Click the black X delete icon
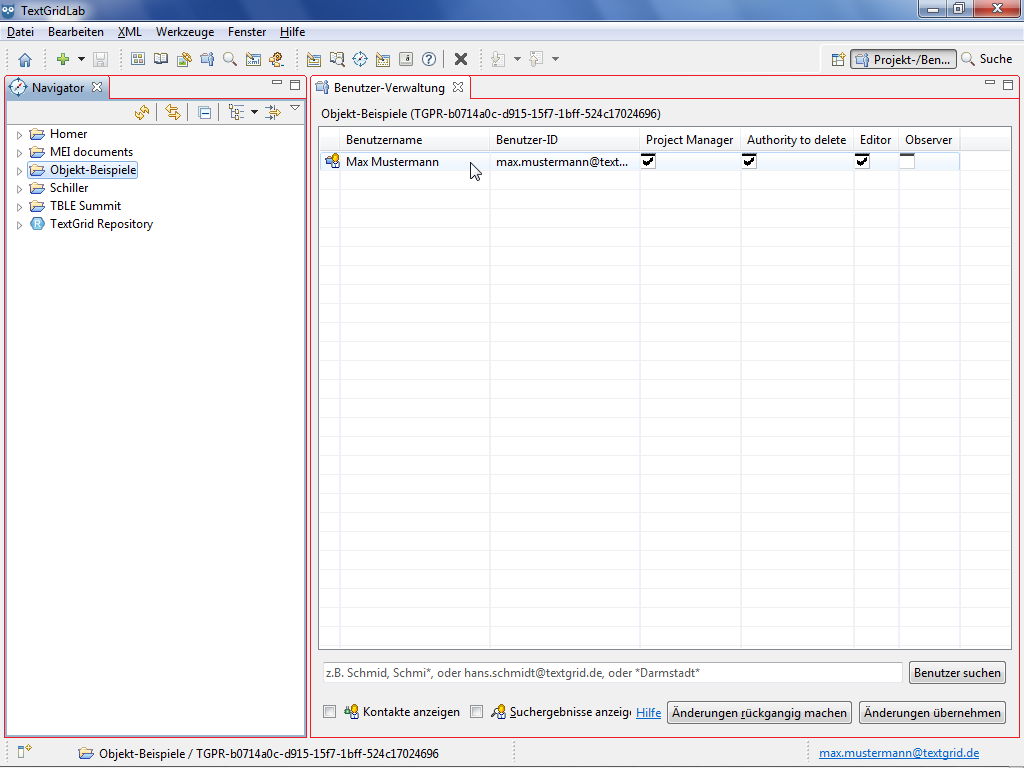This screenshot has width=1024, height=768. tap(461, 60)
